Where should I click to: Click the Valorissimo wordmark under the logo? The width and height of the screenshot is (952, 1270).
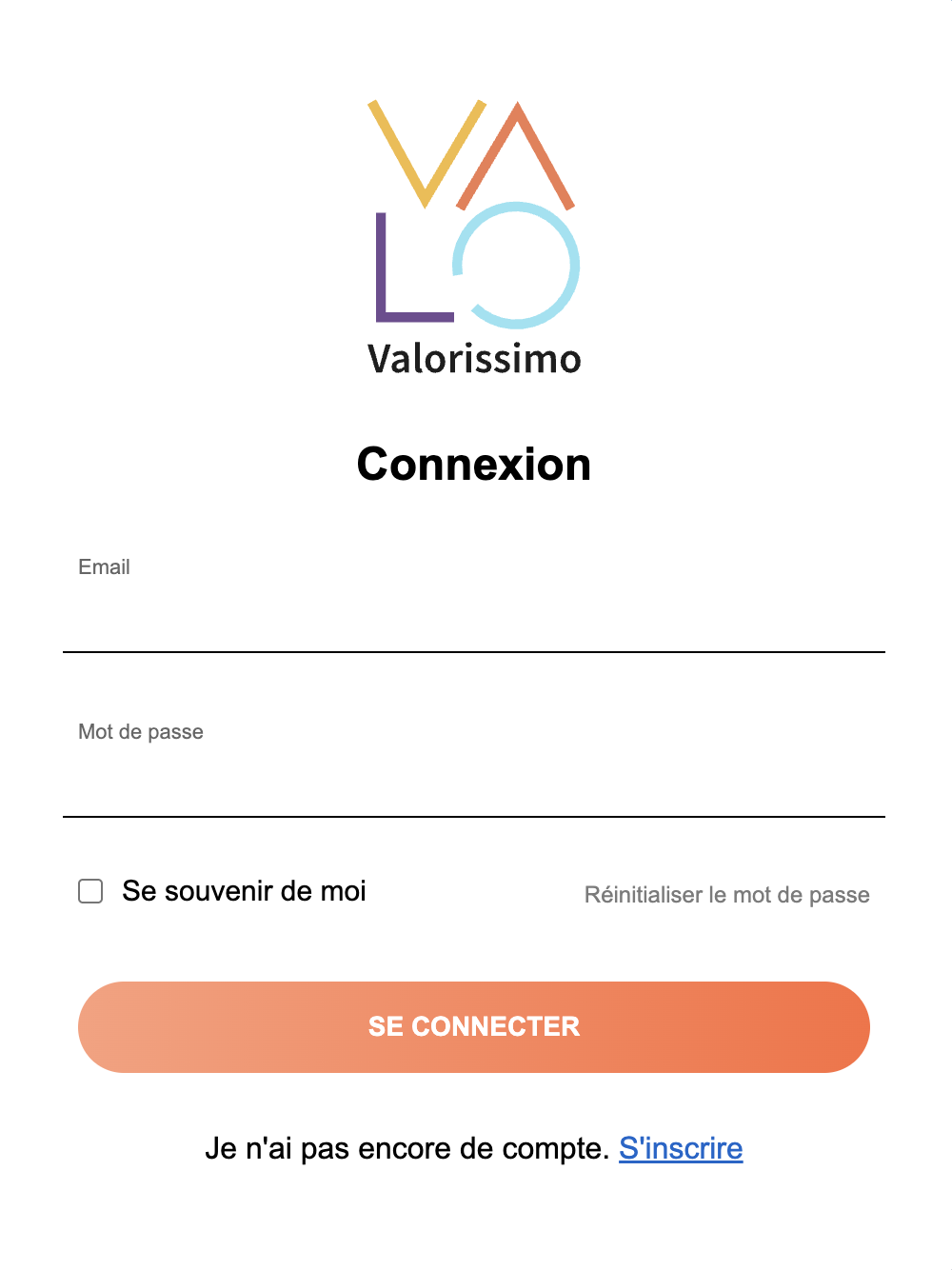(474, 359)
